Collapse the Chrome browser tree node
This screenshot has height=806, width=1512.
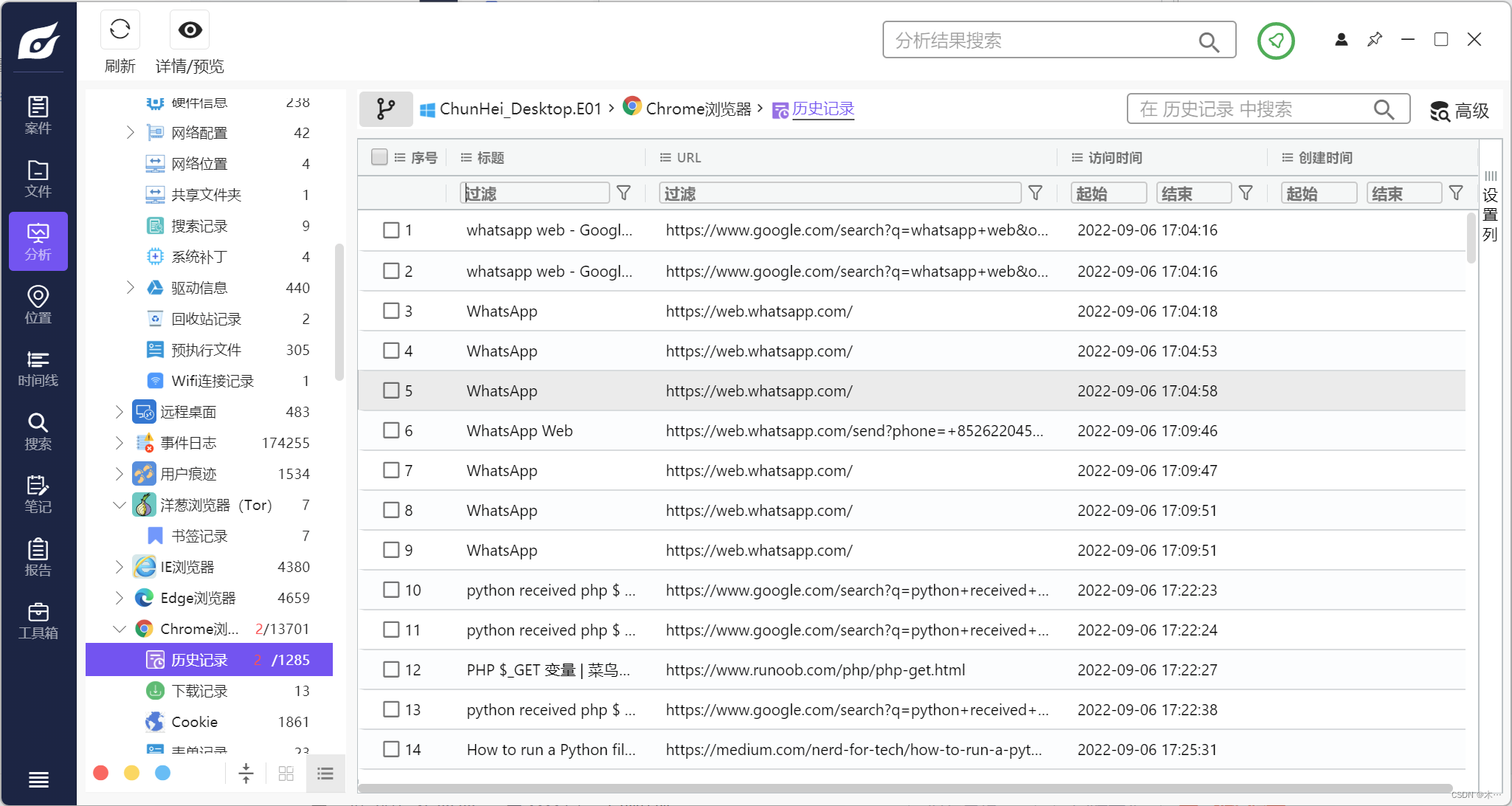pos(119,629)
